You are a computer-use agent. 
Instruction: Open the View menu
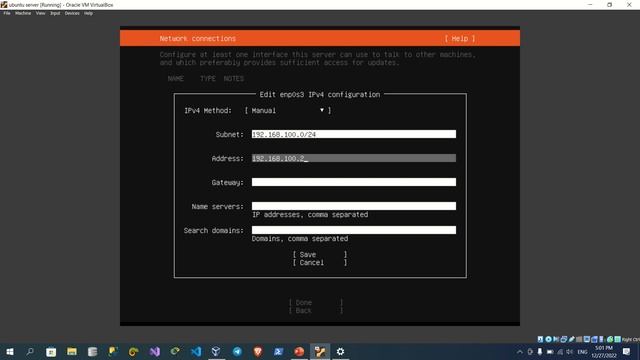coord(40,13)
